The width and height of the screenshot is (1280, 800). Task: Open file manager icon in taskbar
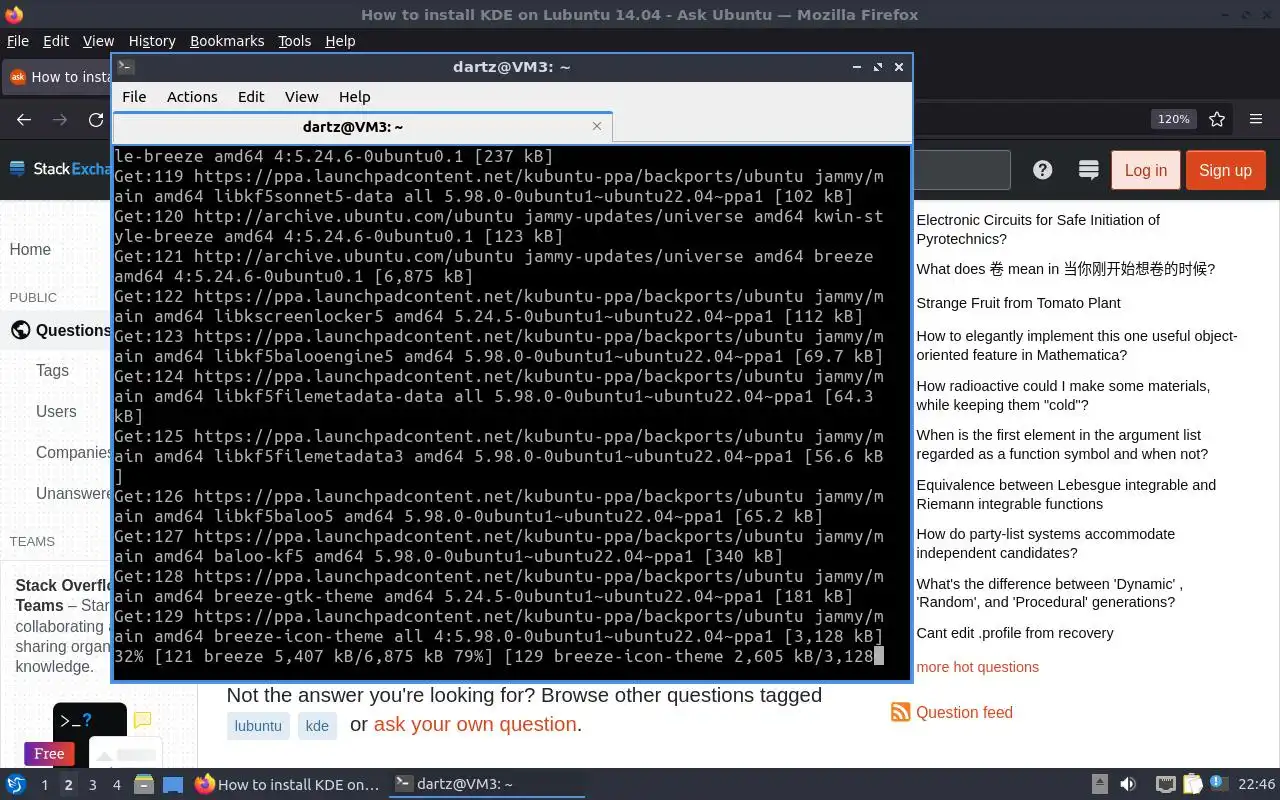click(x=144, y=785)
